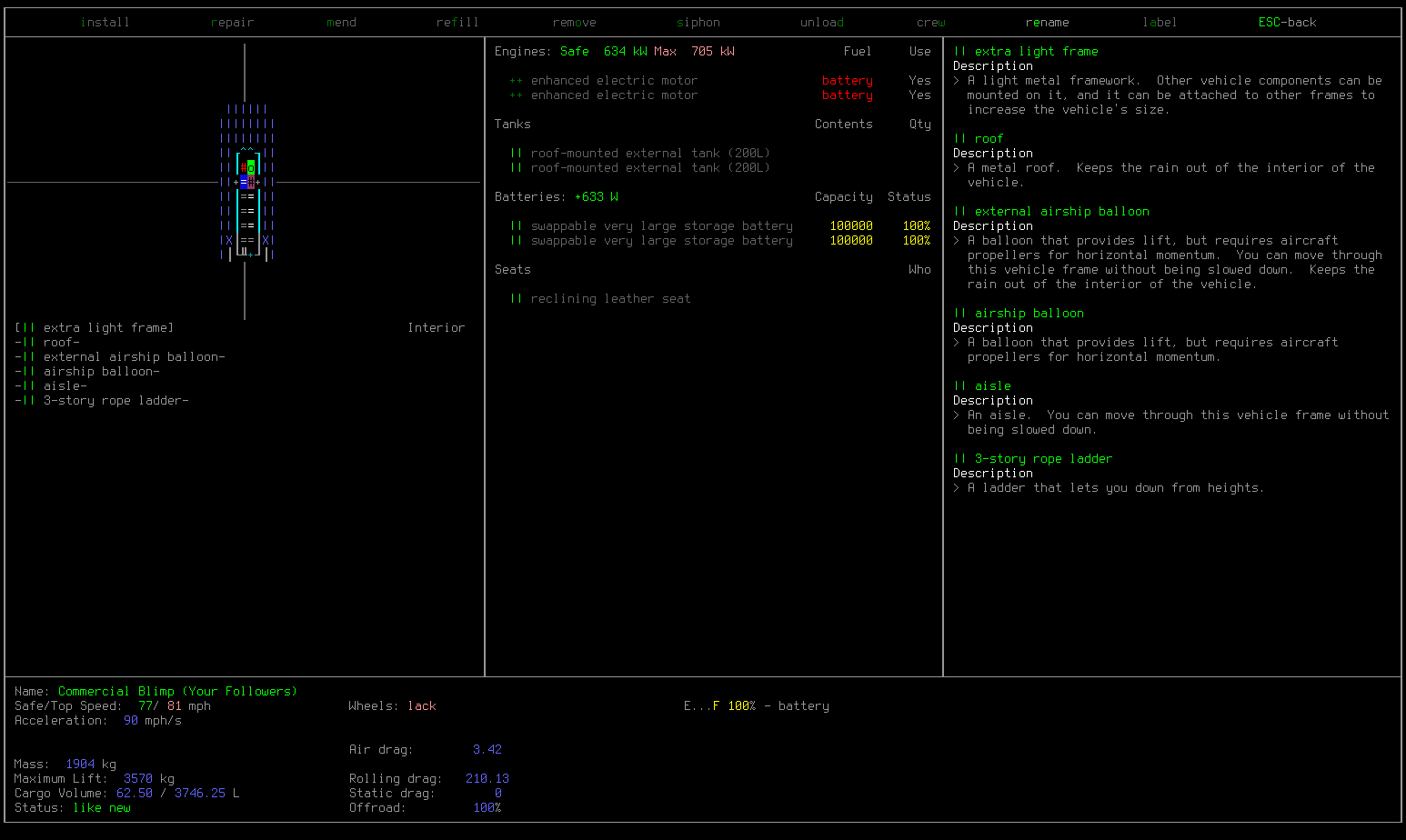Choose the unload command
The image size is (1406, 840).
pyautogui.click(x=821, y=22)
